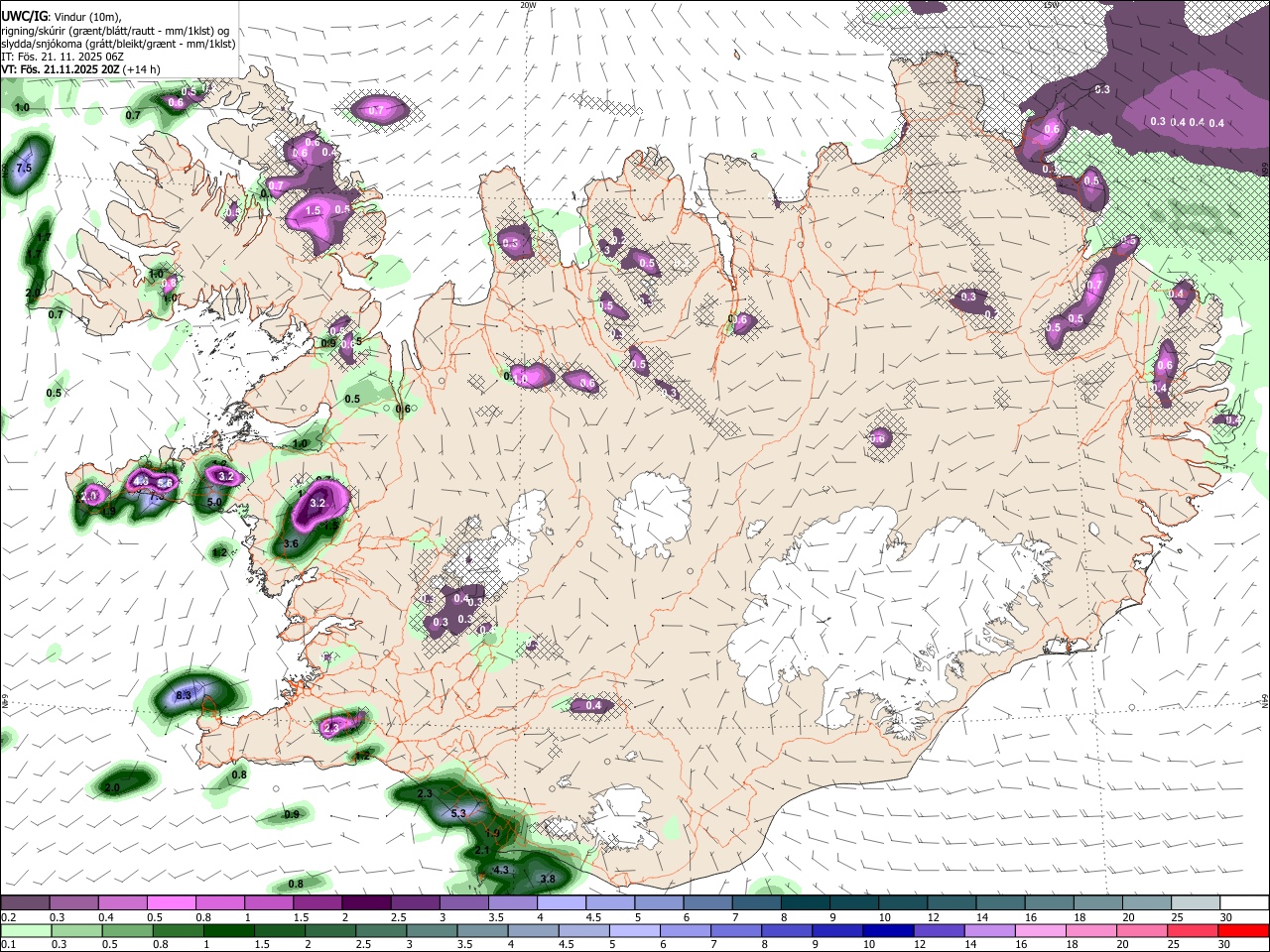1270x952 pixels.
Task: Click the 4.3 rain value on the map
Action: [501, 870]
